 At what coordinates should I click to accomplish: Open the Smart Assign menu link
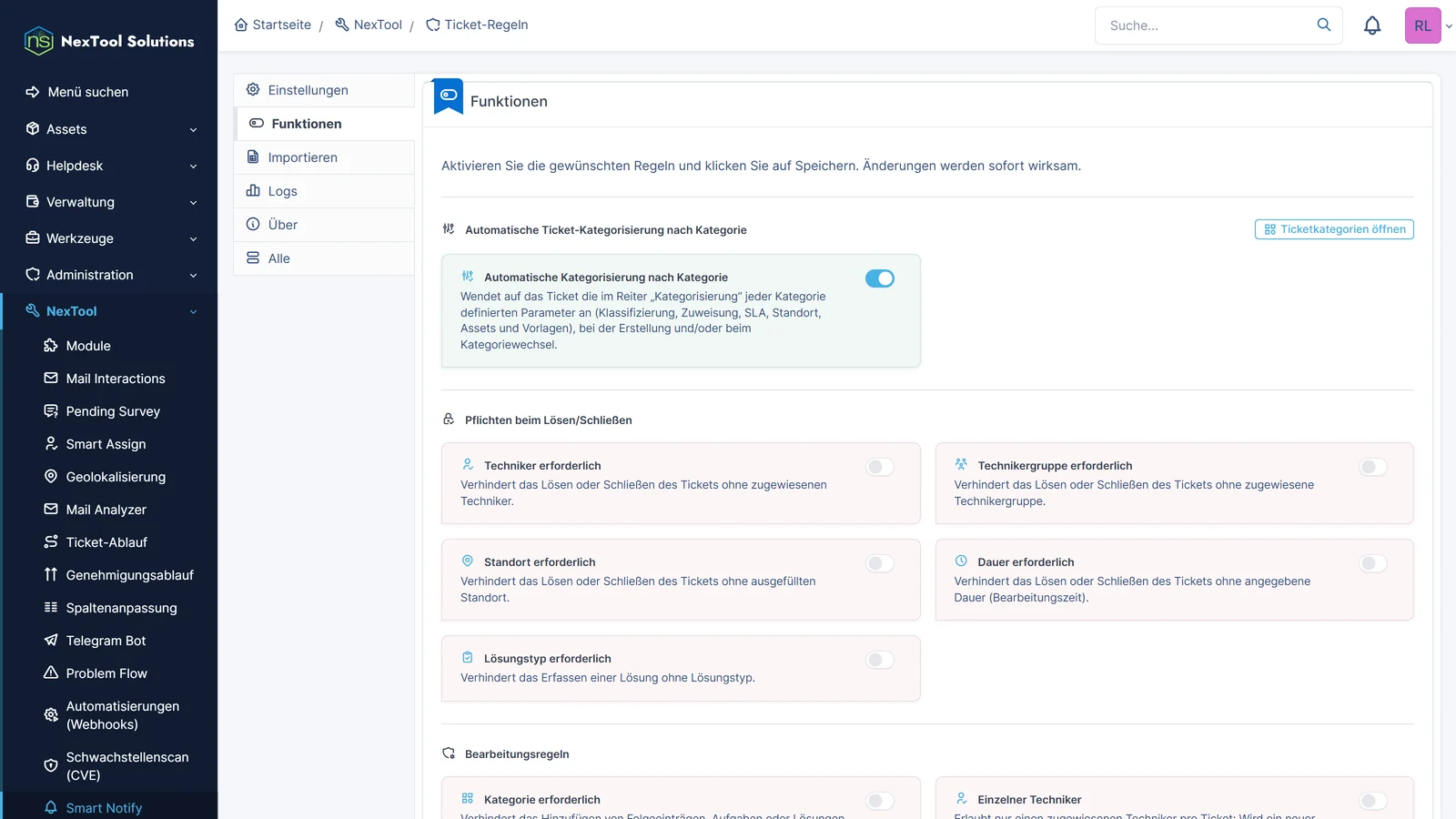(106, 444)
